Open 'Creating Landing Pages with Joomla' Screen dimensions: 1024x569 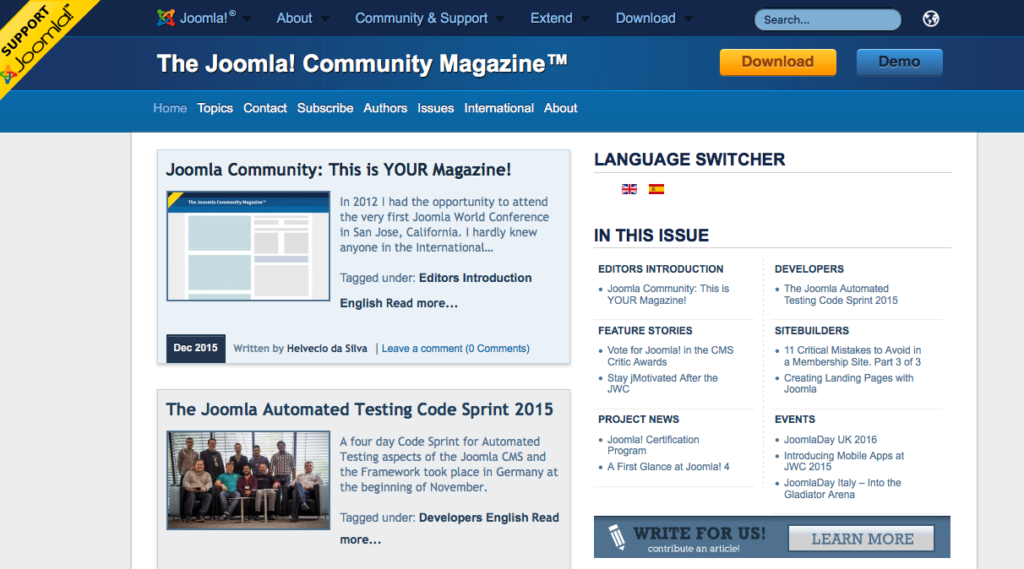(x=848, y=383)
